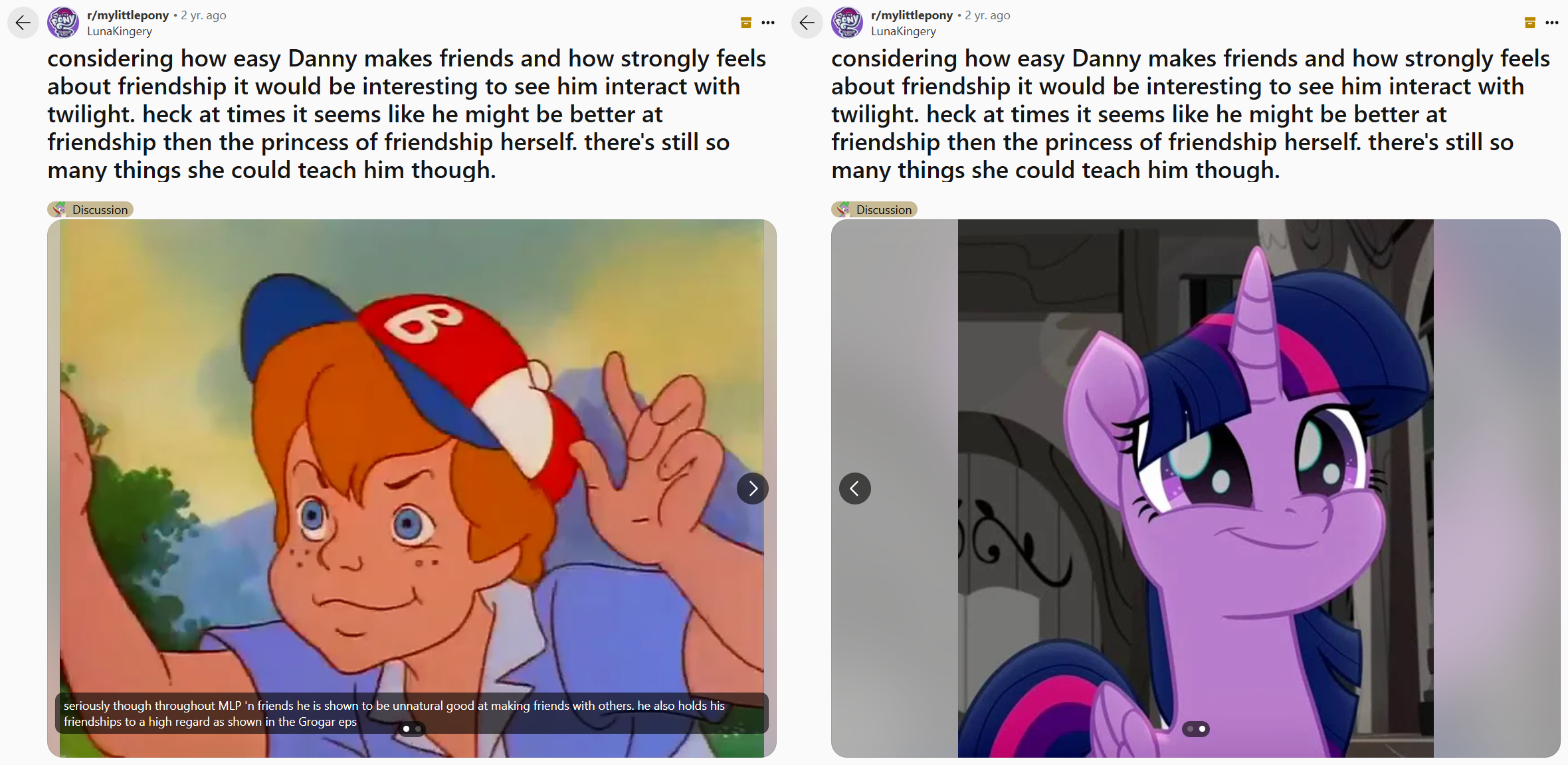Open r/mylittlepony subreddit link on right post
1568x765 pixels.
click(x=912, y=15)
